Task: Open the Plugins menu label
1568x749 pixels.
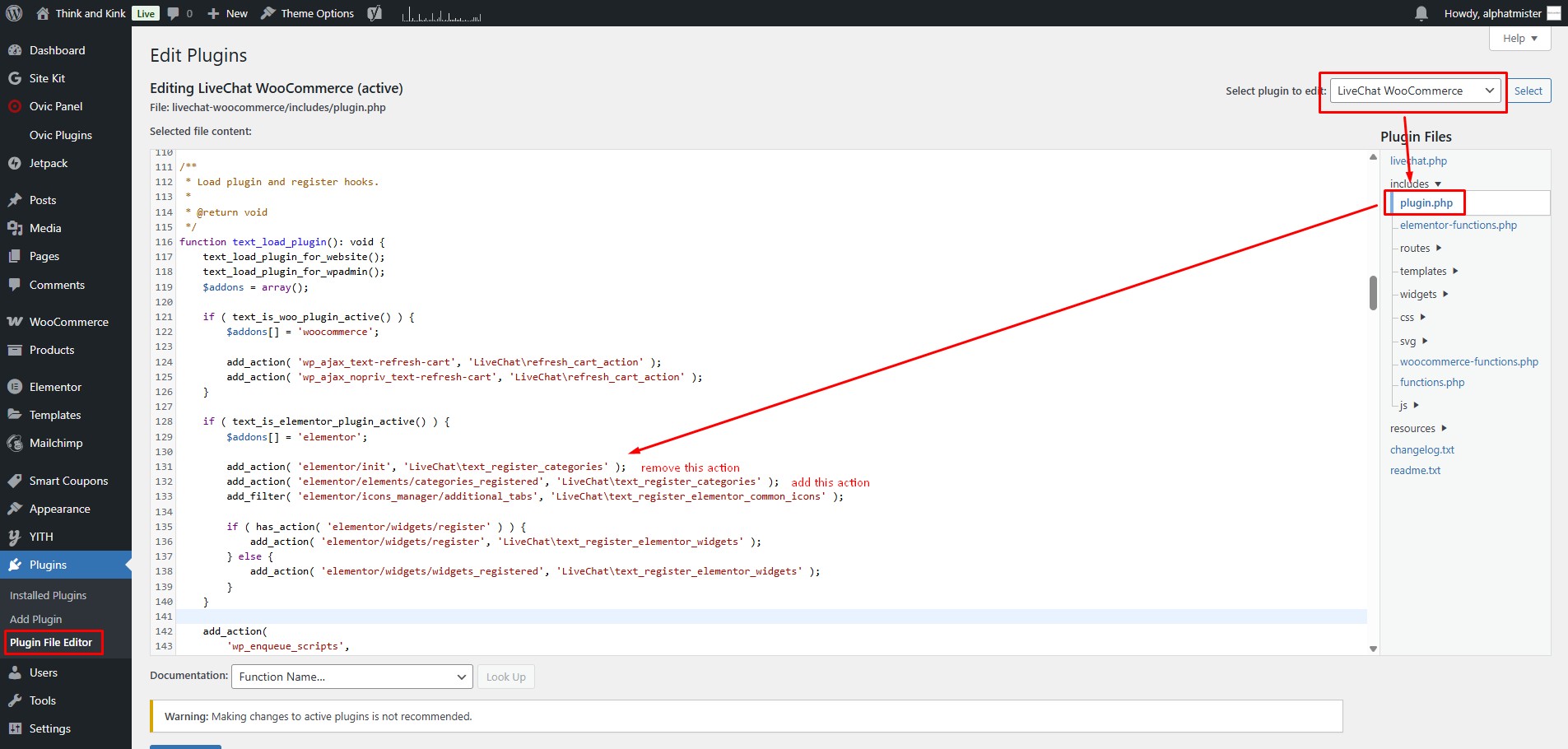Action: (48, 565)
